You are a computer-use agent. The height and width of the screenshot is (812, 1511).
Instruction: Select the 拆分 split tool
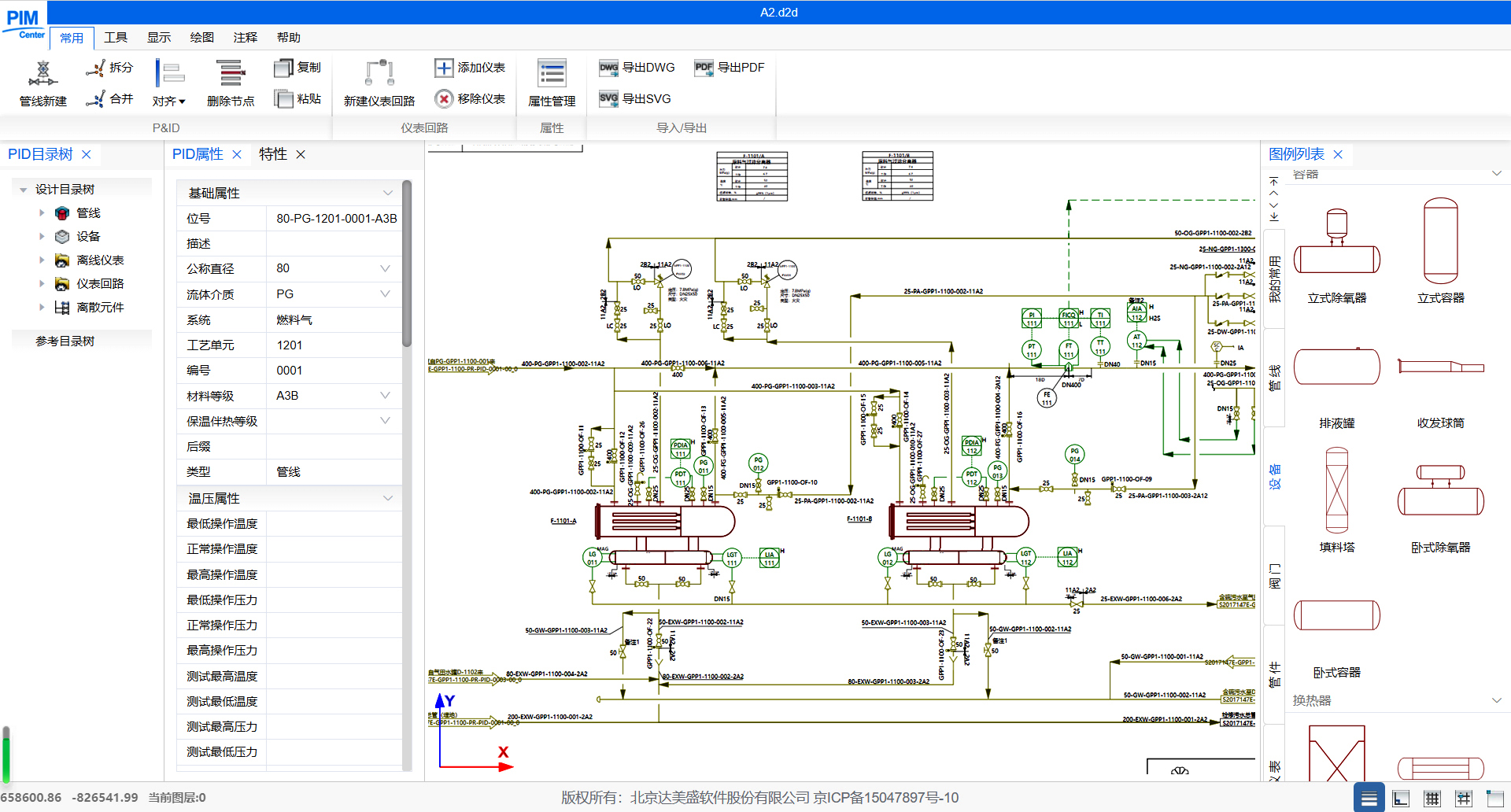[109, 68]
